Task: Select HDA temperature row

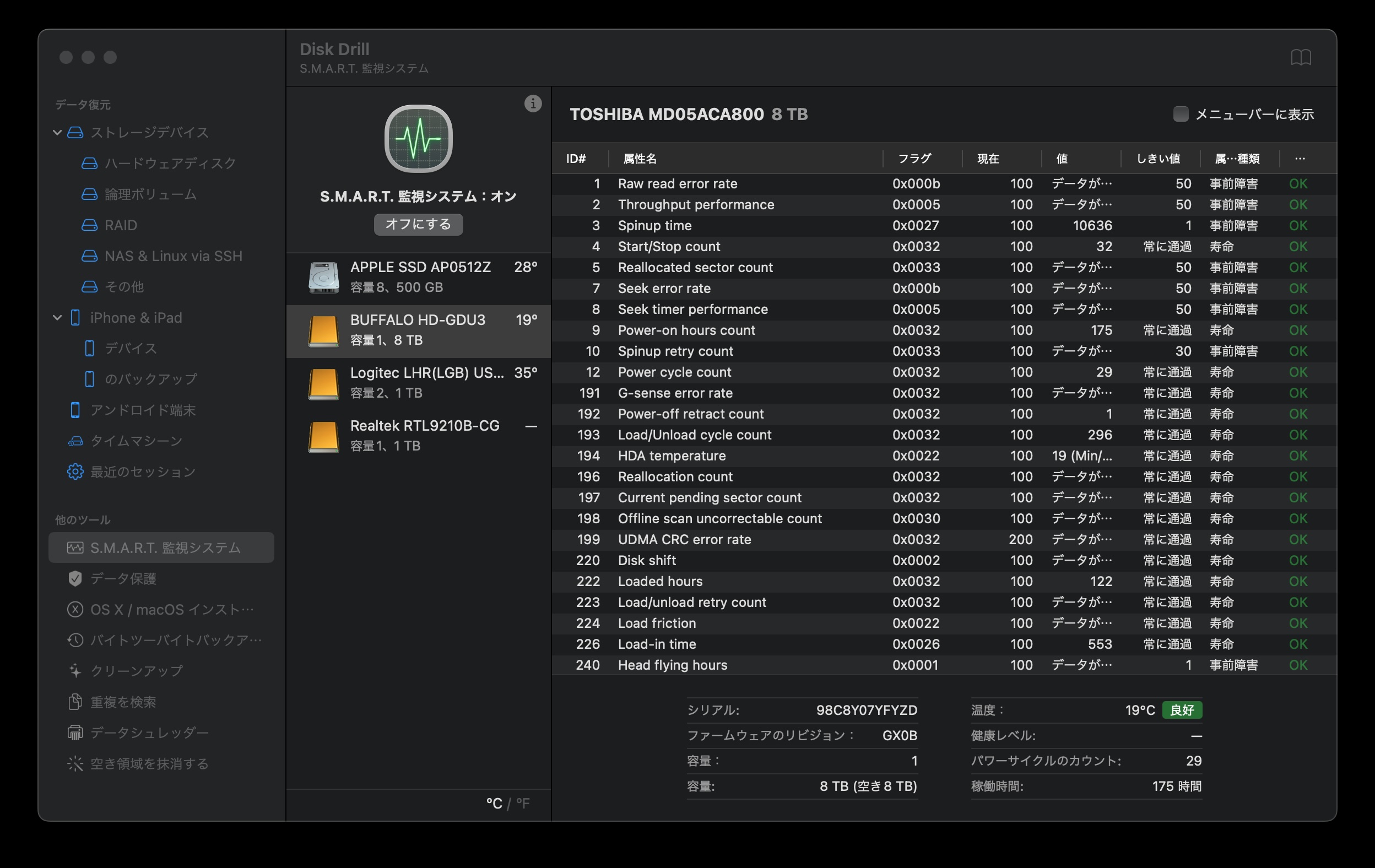Action: (944, 455)
